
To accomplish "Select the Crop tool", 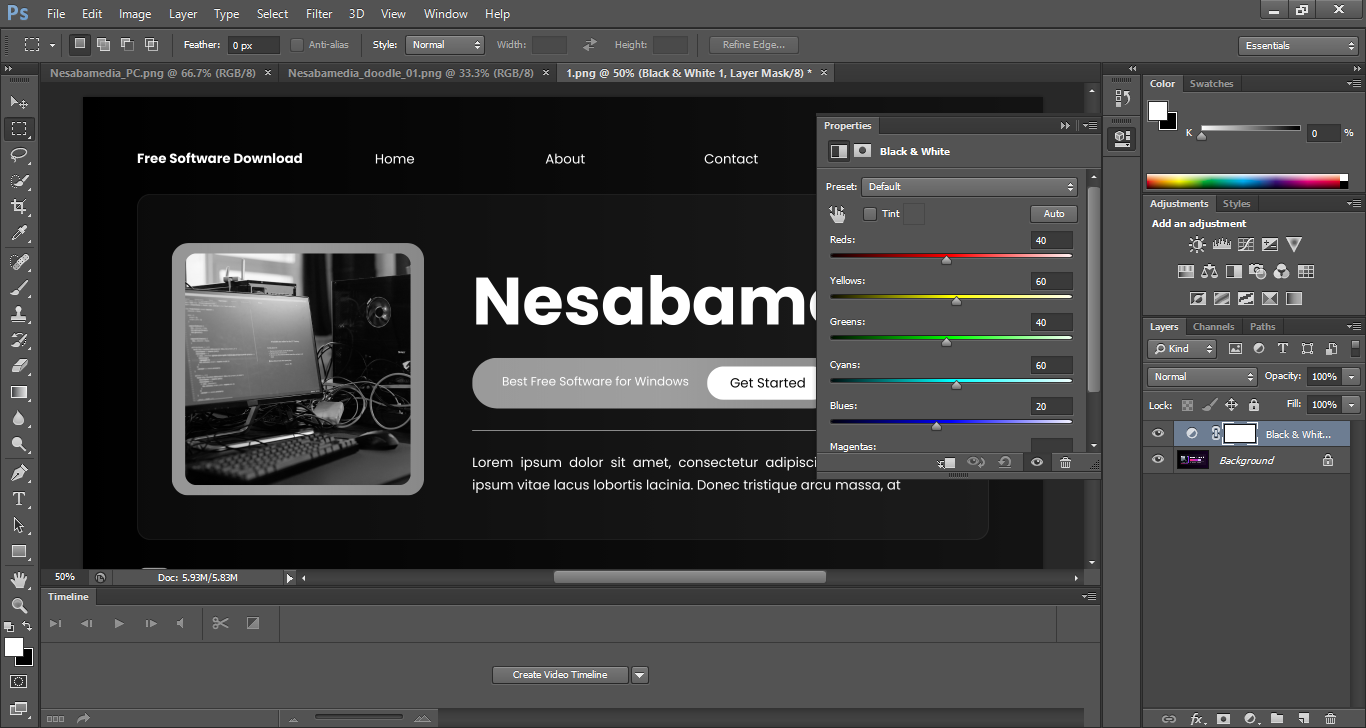I will pos(19,207).
